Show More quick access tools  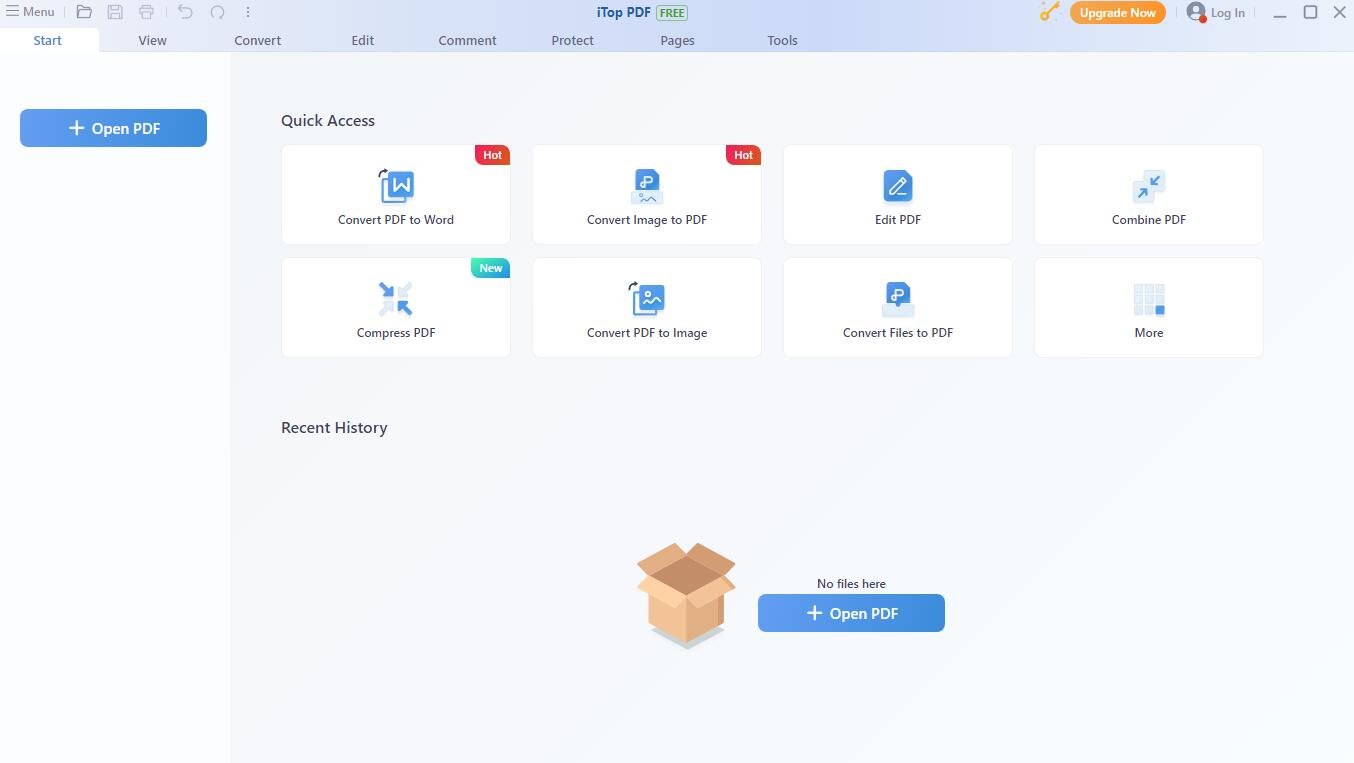pyautogui.click(x=1148, y=308)
